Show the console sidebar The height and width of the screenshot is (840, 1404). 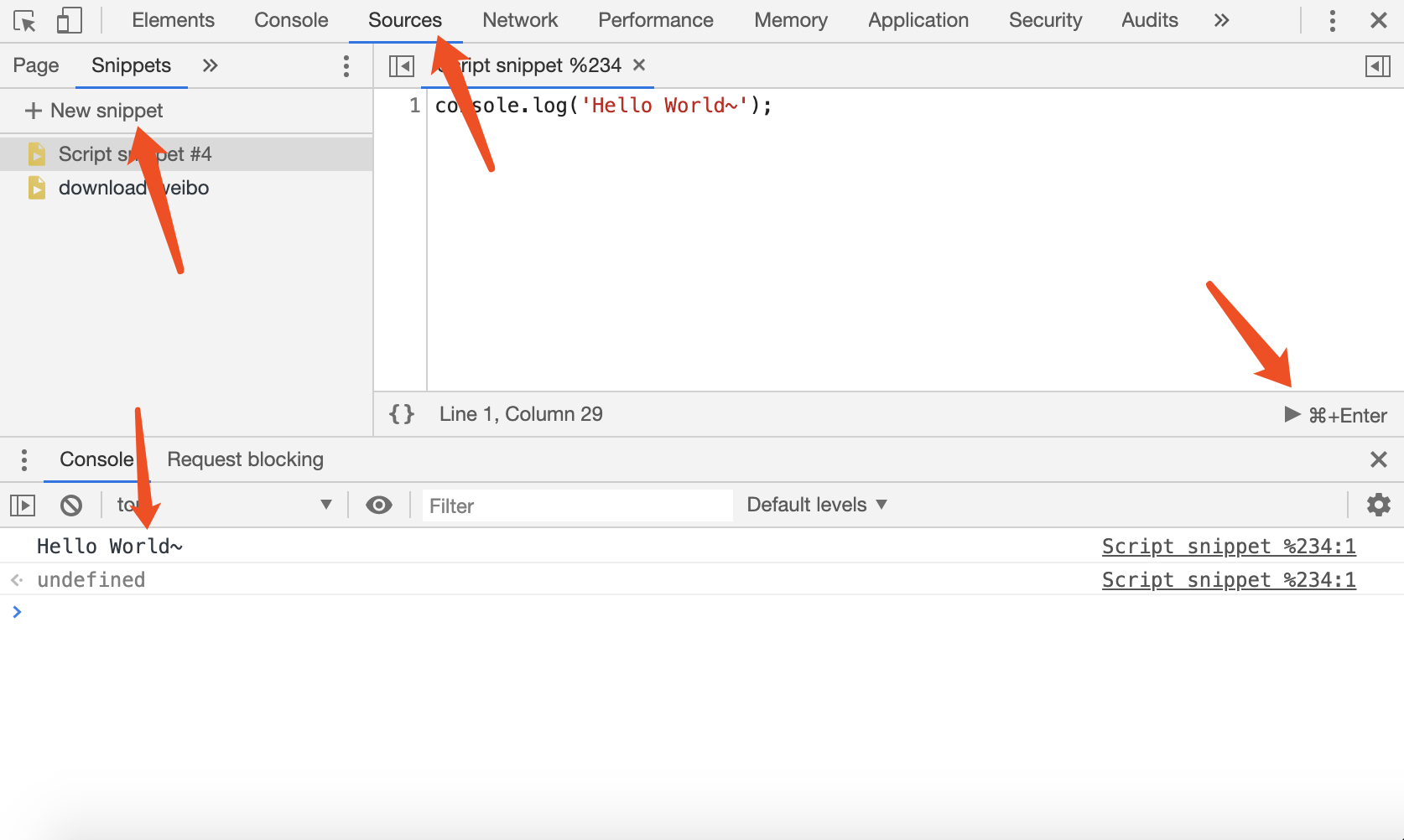coord(23,505)
